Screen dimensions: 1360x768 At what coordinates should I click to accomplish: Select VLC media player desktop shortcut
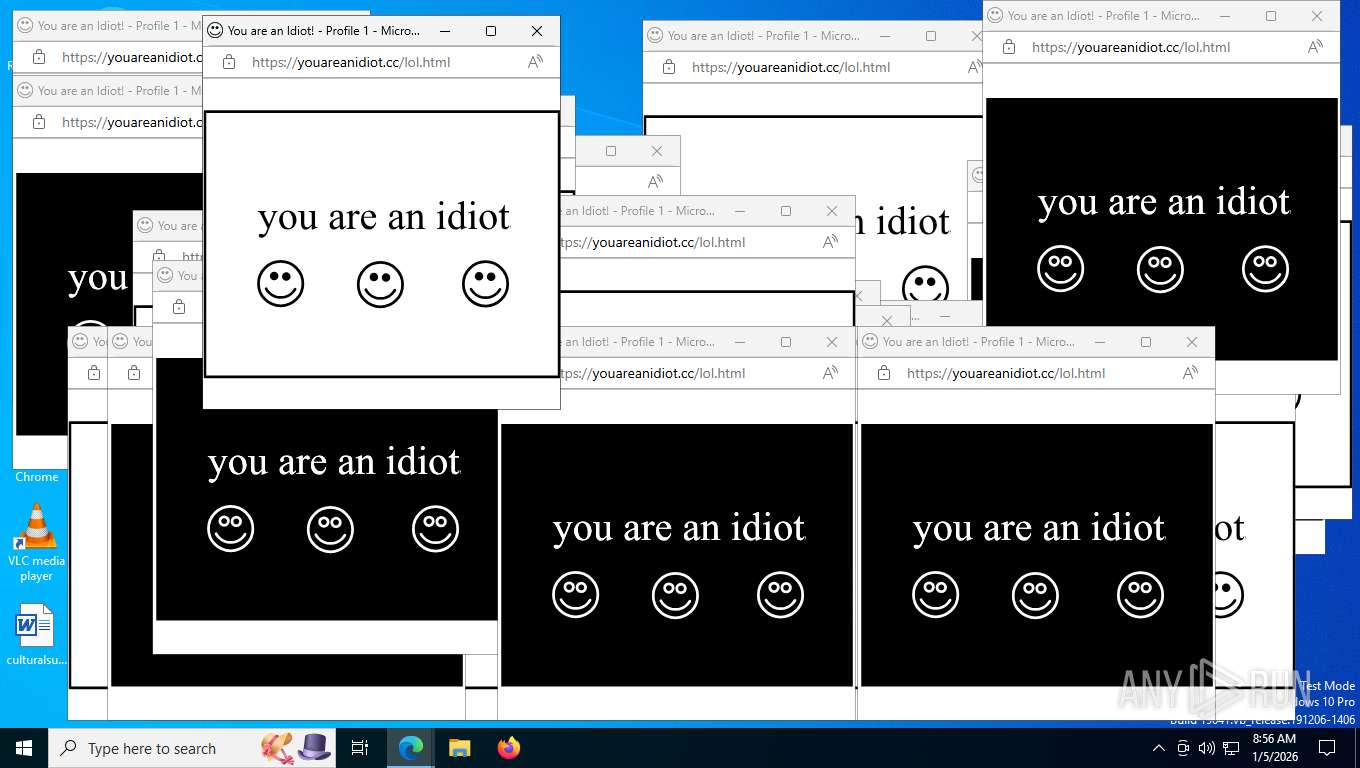pos(36,542)
